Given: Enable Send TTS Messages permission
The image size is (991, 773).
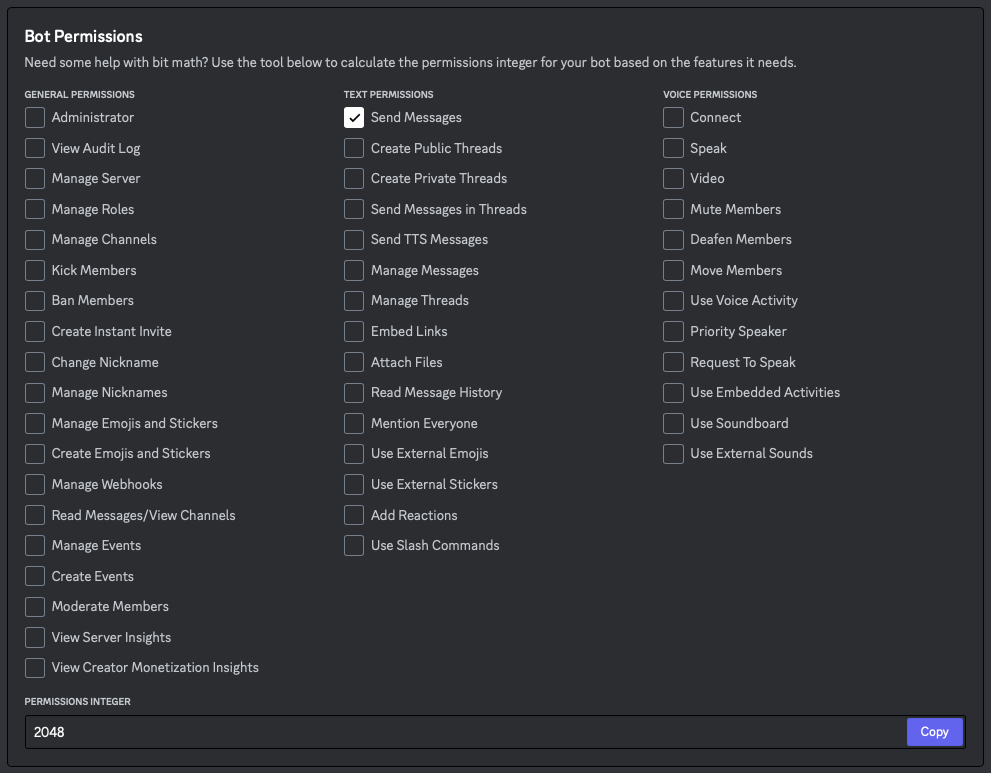Looking at the screenshot, I should pyautogui.click(x=353, y=239).
